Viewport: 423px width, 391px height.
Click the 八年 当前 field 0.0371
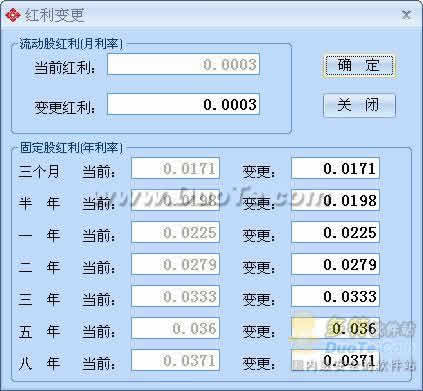pos(175,360)
